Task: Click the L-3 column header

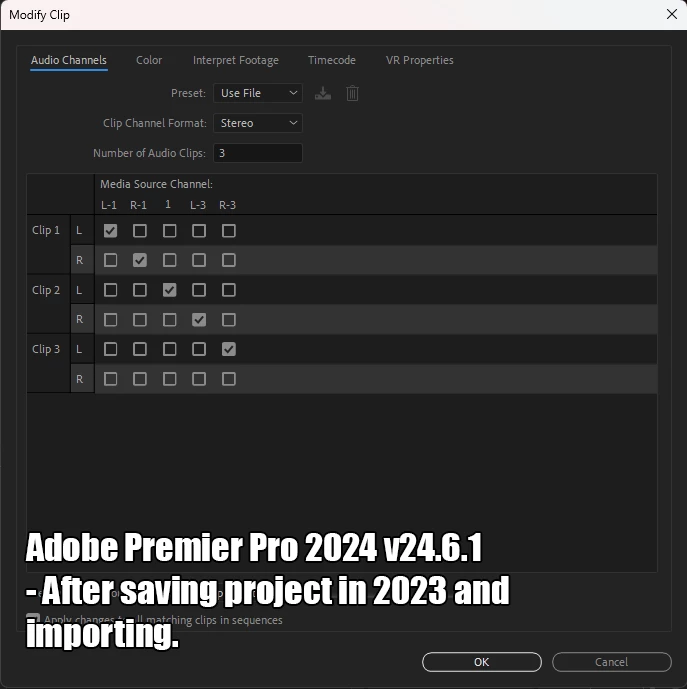Action: (198, 205)
